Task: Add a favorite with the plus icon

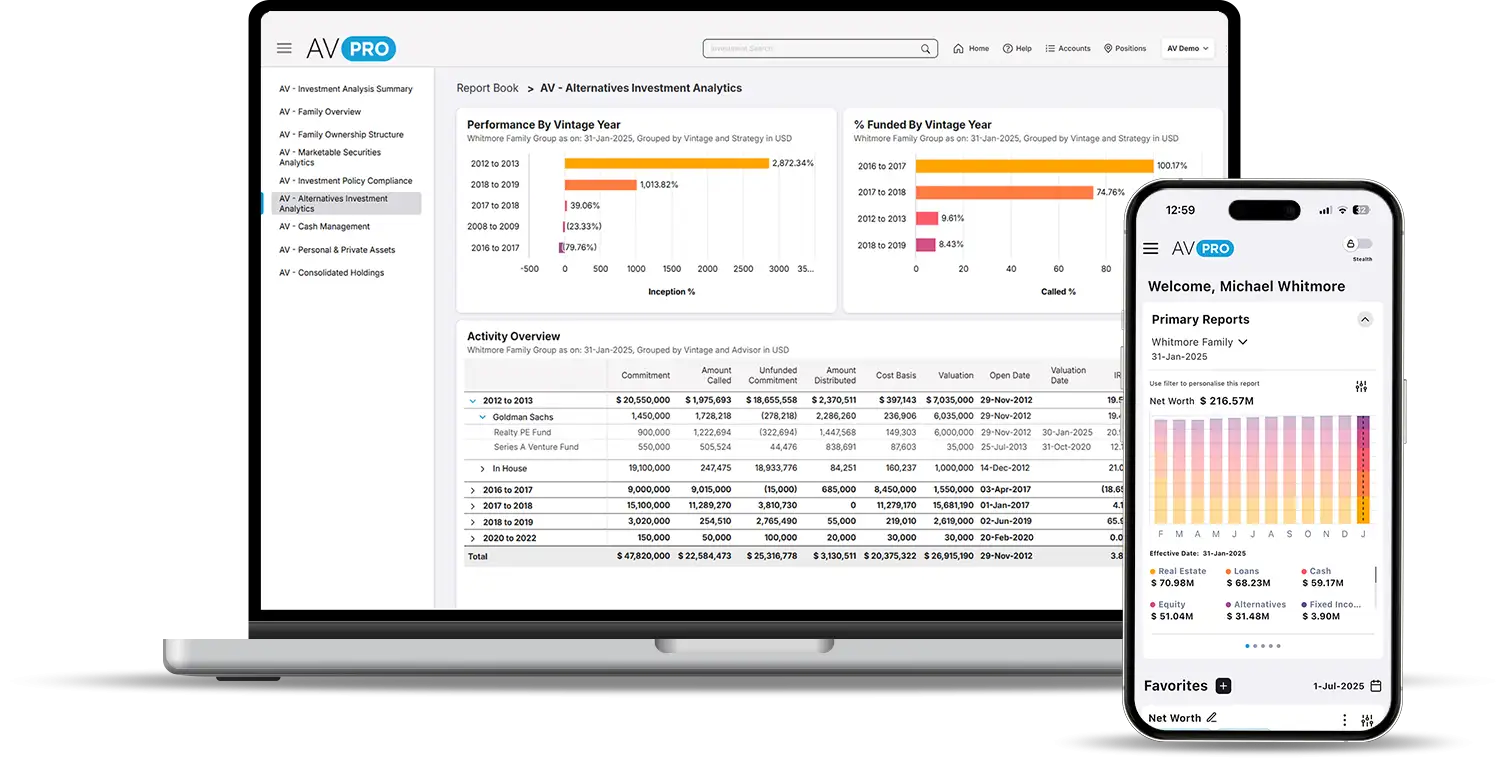Action: [x=1223, y=686]
